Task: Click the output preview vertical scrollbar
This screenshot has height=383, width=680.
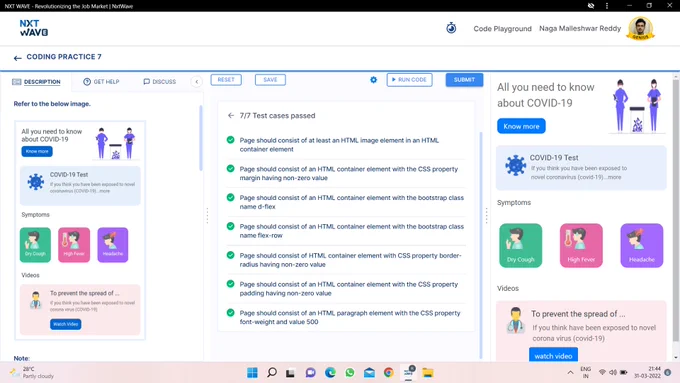Action: 676,210
